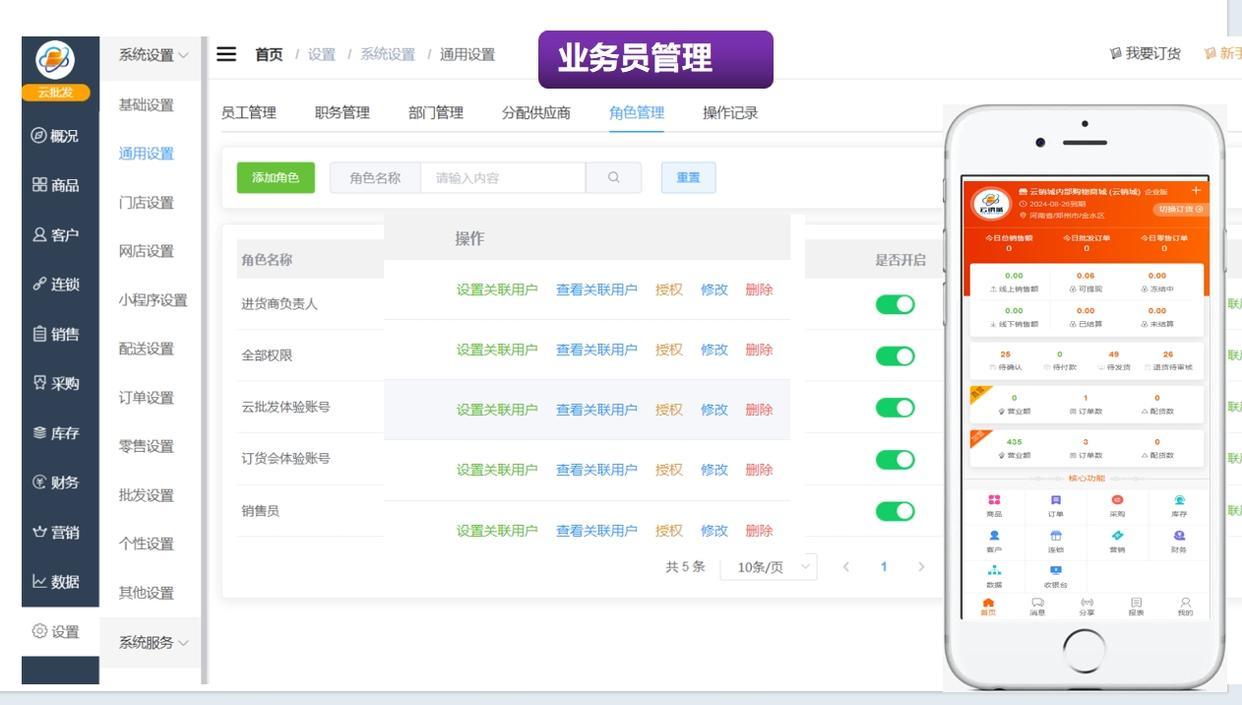Go to 客户 customers section

click(x=55, y=235)
